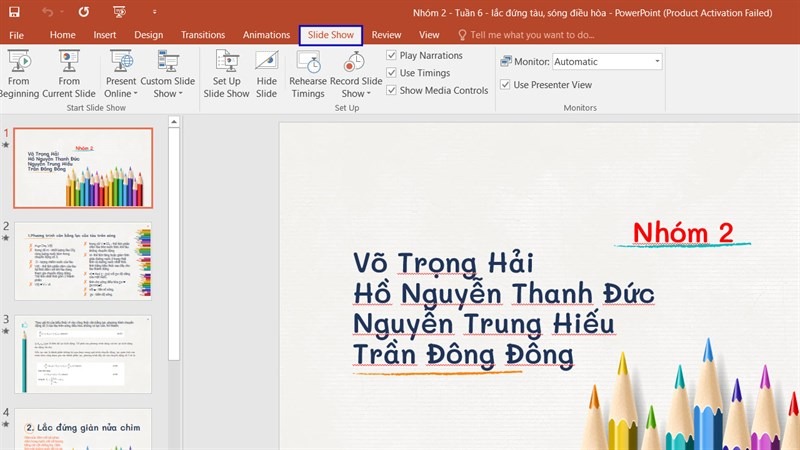Uncheck the Use Timings checkbox
800x450 pixels.
tap(391, 72)
